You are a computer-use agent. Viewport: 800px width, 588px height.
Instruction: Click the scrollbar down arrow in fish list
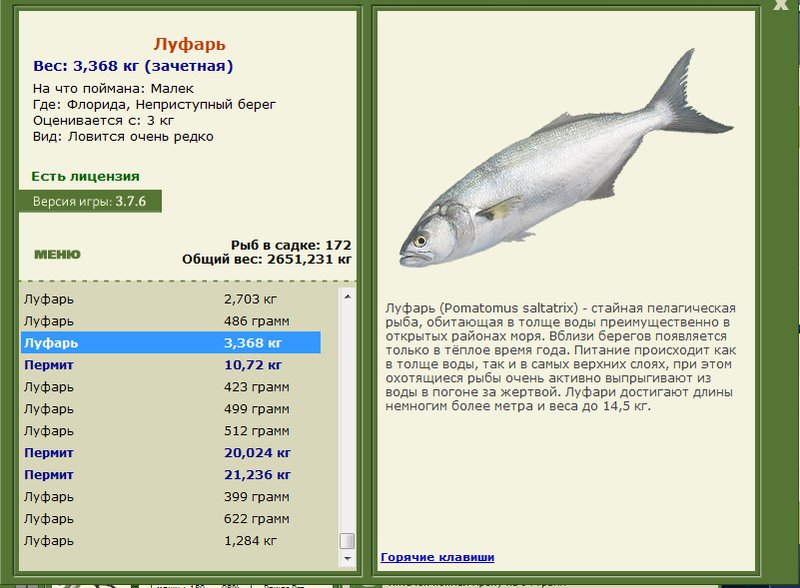coord(347,559)
